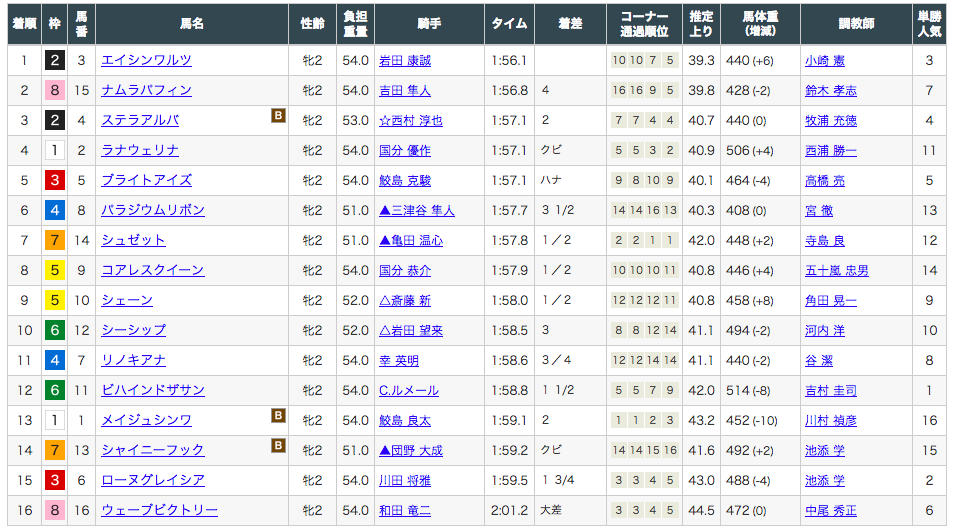Click the タイム column header
958x532 pixels.
(509, 24)
